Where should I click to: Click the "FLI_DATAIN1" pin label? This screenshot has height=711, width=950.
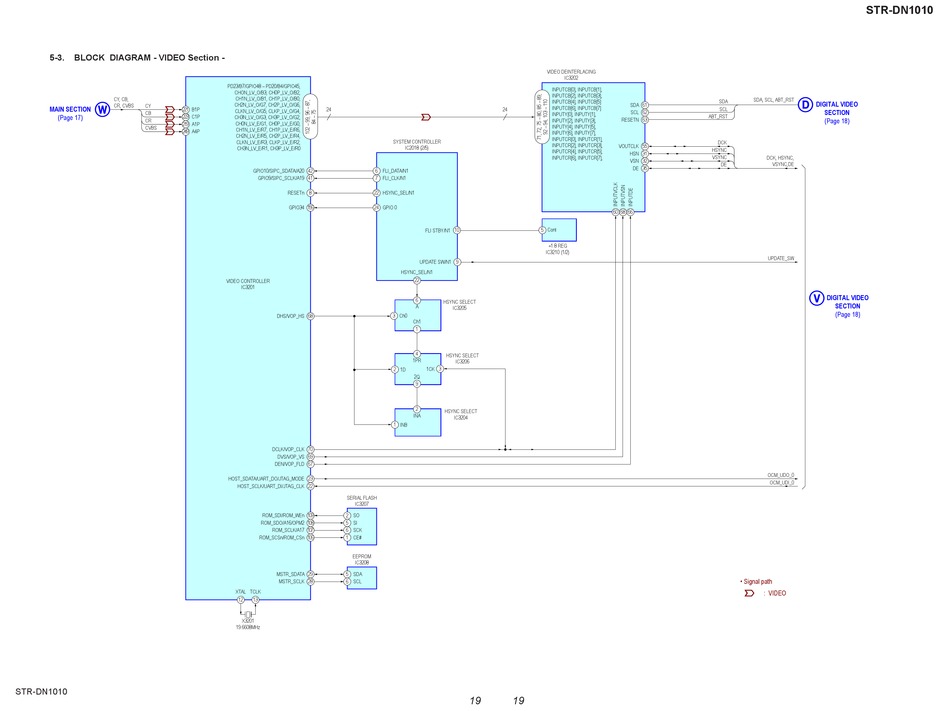point(396,171)
